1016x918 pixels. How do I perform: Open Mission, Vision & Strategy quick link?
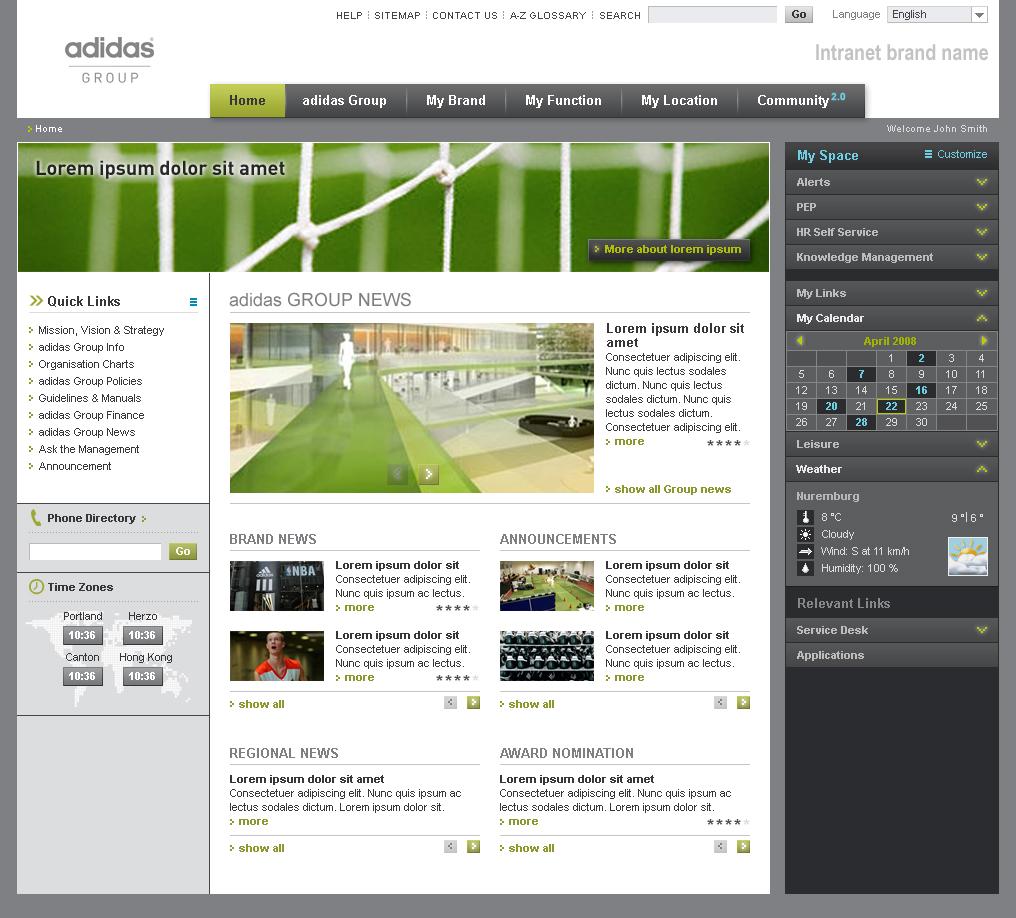[x=101, y=330]
